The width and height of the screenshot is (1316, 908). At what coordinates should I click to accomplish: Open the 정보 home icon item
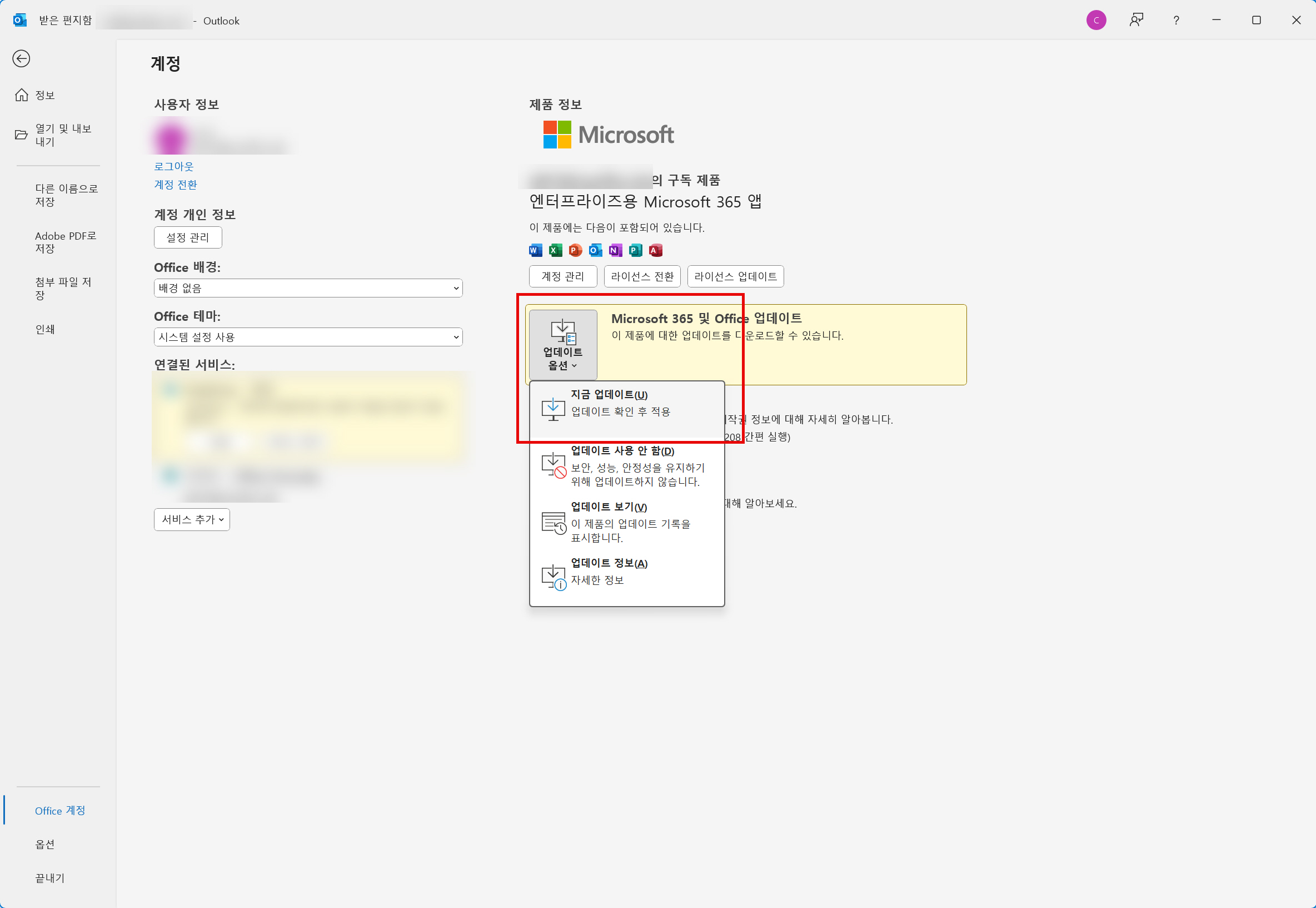coord(22,95)
